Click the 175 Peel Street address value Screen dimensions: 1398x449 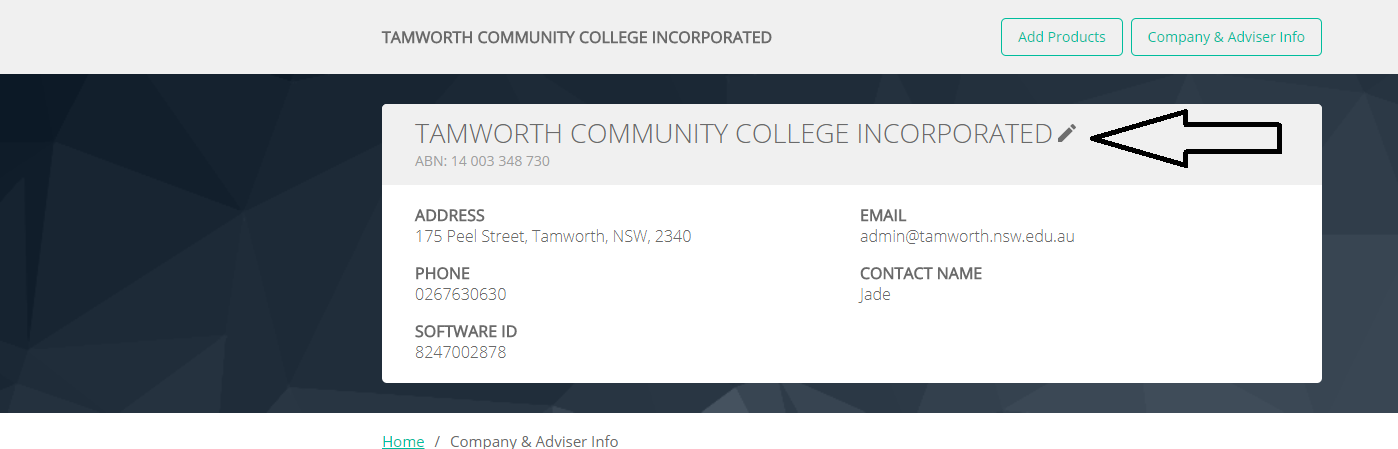click(x=553, y=237)
